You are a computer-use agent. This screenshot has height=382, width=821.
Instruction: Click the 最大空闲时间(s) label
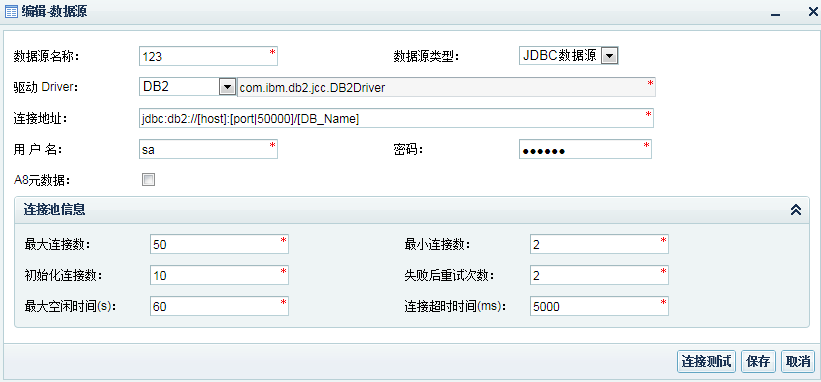click(71, 306)
